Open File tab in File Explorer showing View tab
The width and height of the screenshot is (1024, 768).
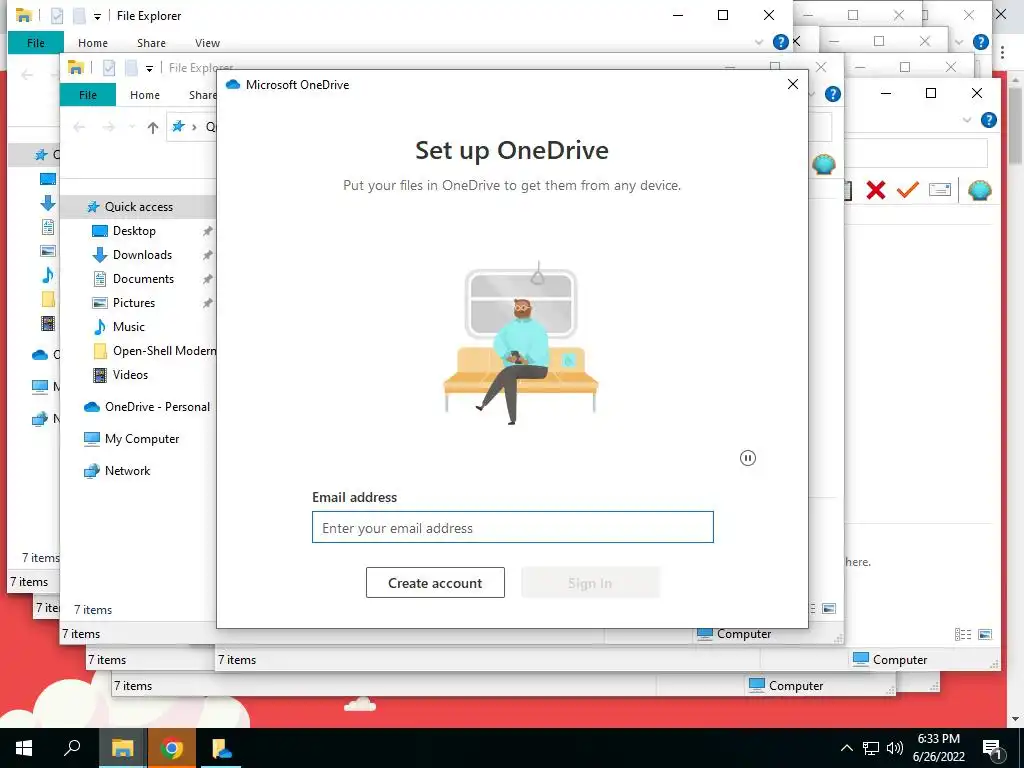[36, 42]
